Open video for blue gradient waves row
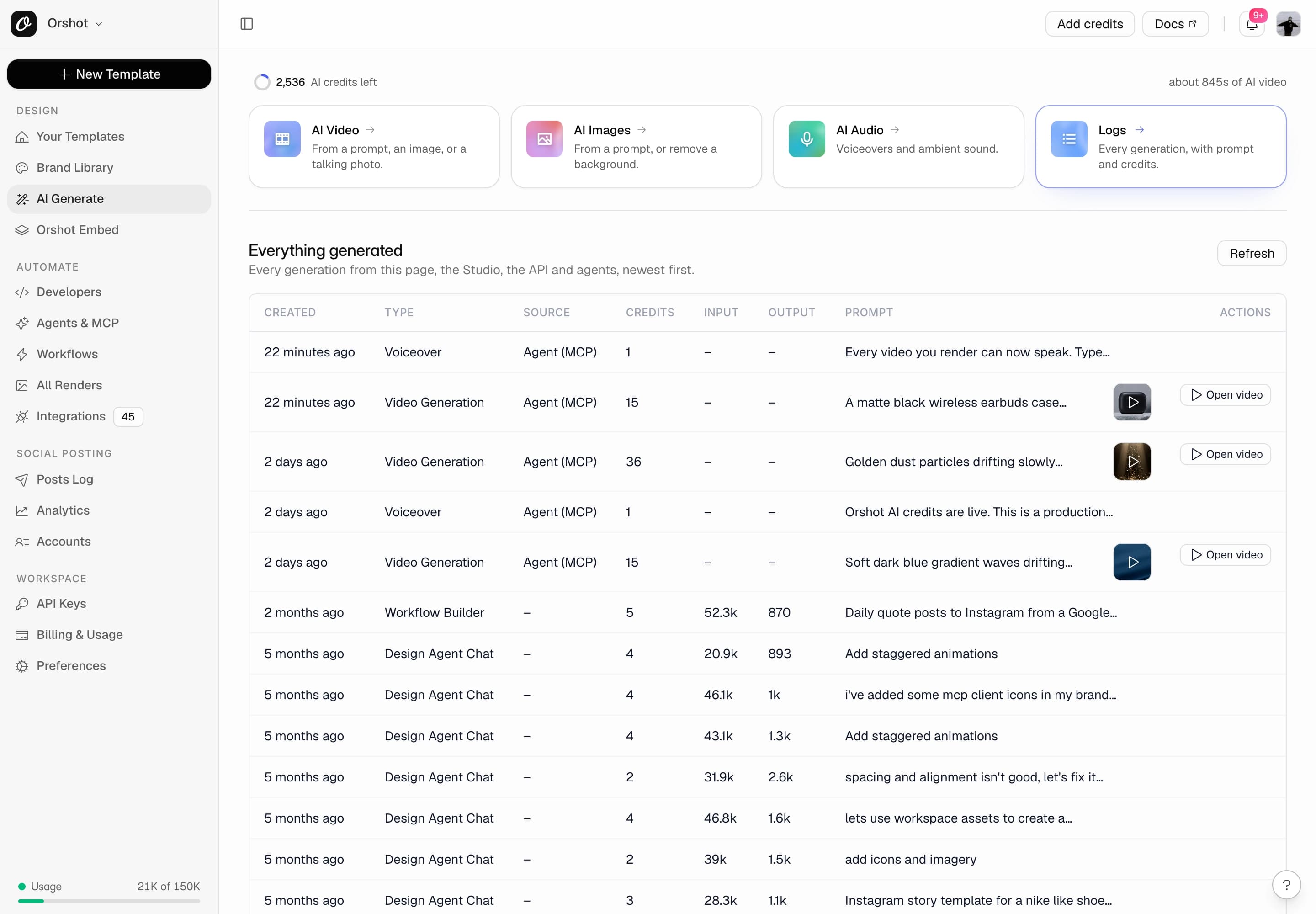 click(1225, 554)
